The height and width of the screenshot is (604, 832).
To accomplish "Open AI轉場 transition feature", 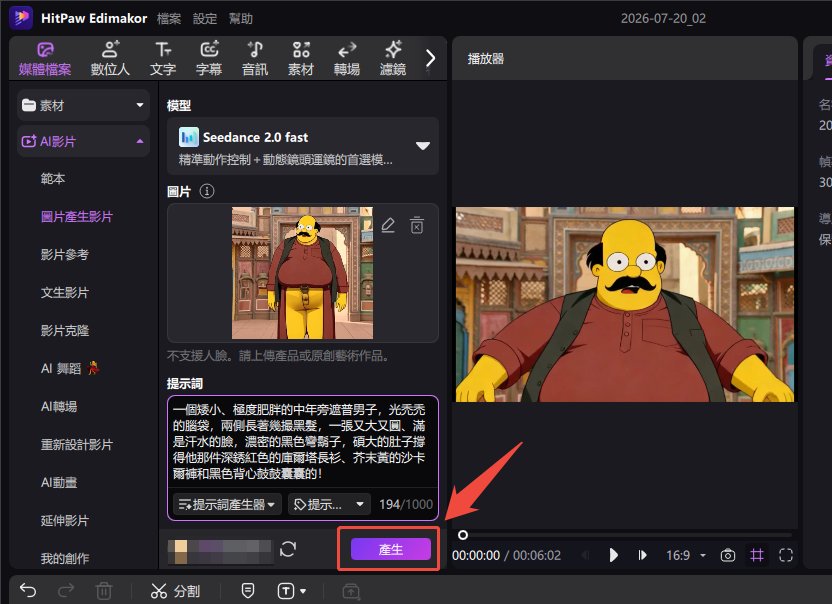I will [x=59, y=406].
